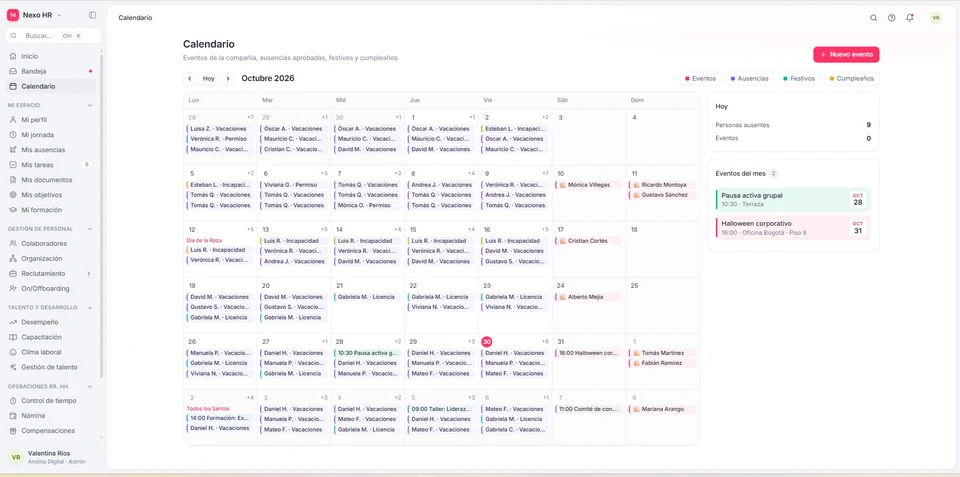Image resolution: width=960 pixels, height=477 pixels.
Task: Go to previous month arrow
Action: pos(190,78)
